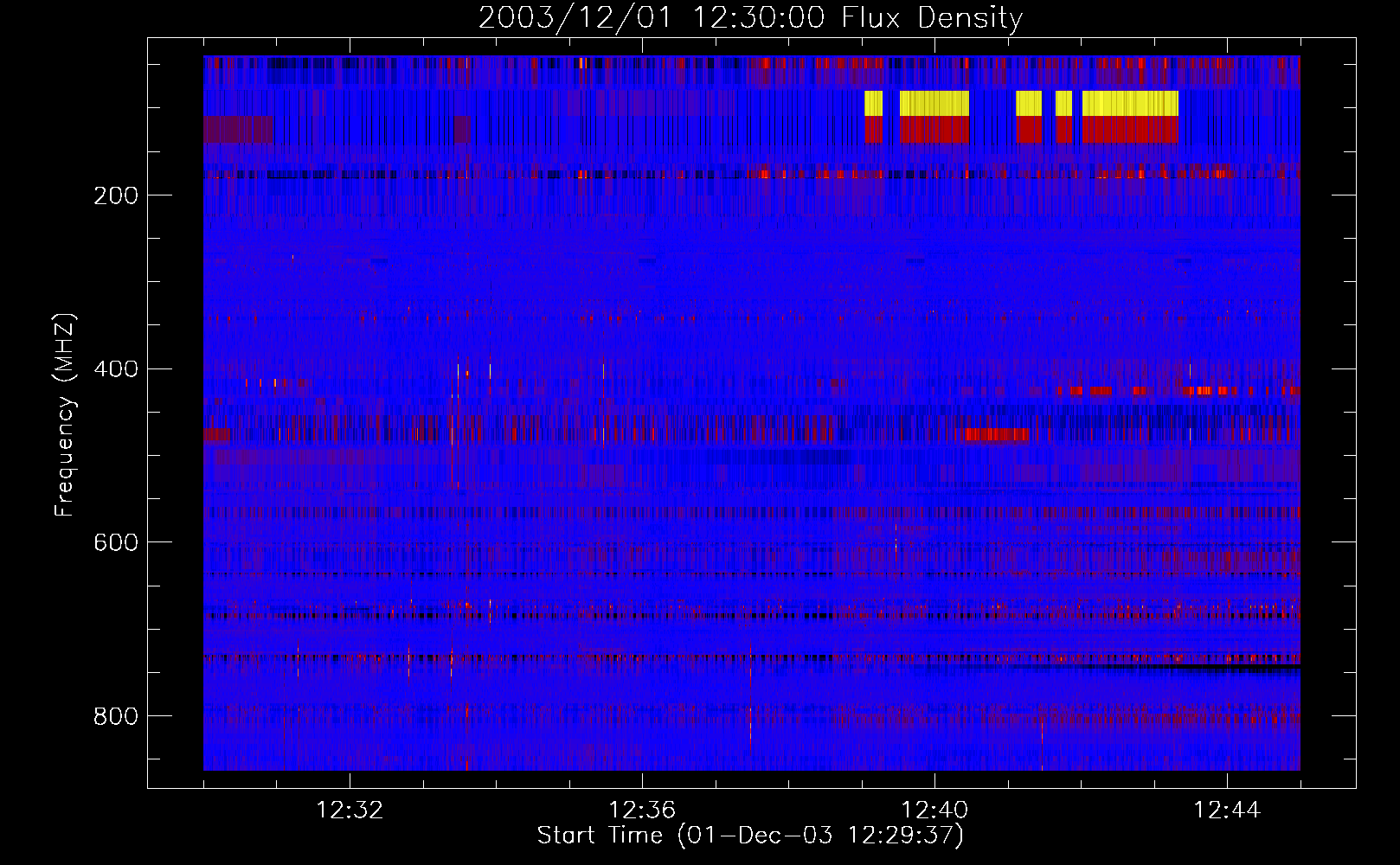Click the 12:40 time tick label
1400x865 pixels.
point(934,810)
